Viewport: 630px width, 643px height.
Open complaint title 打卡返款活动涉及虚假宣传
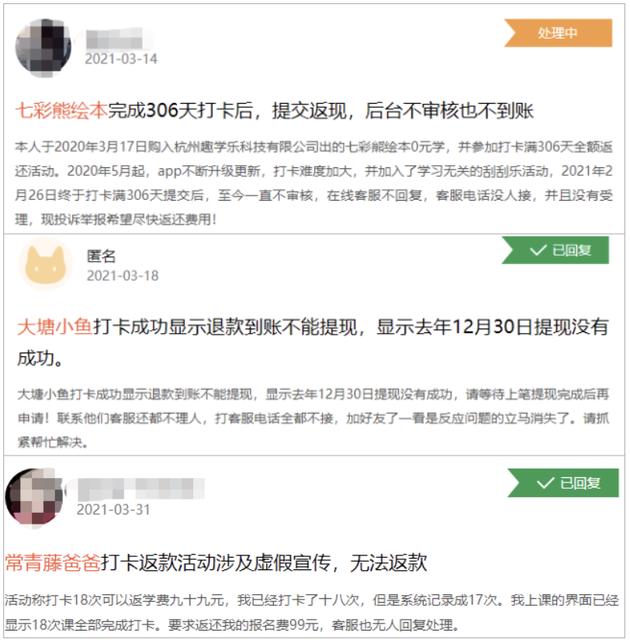point(264,562)
